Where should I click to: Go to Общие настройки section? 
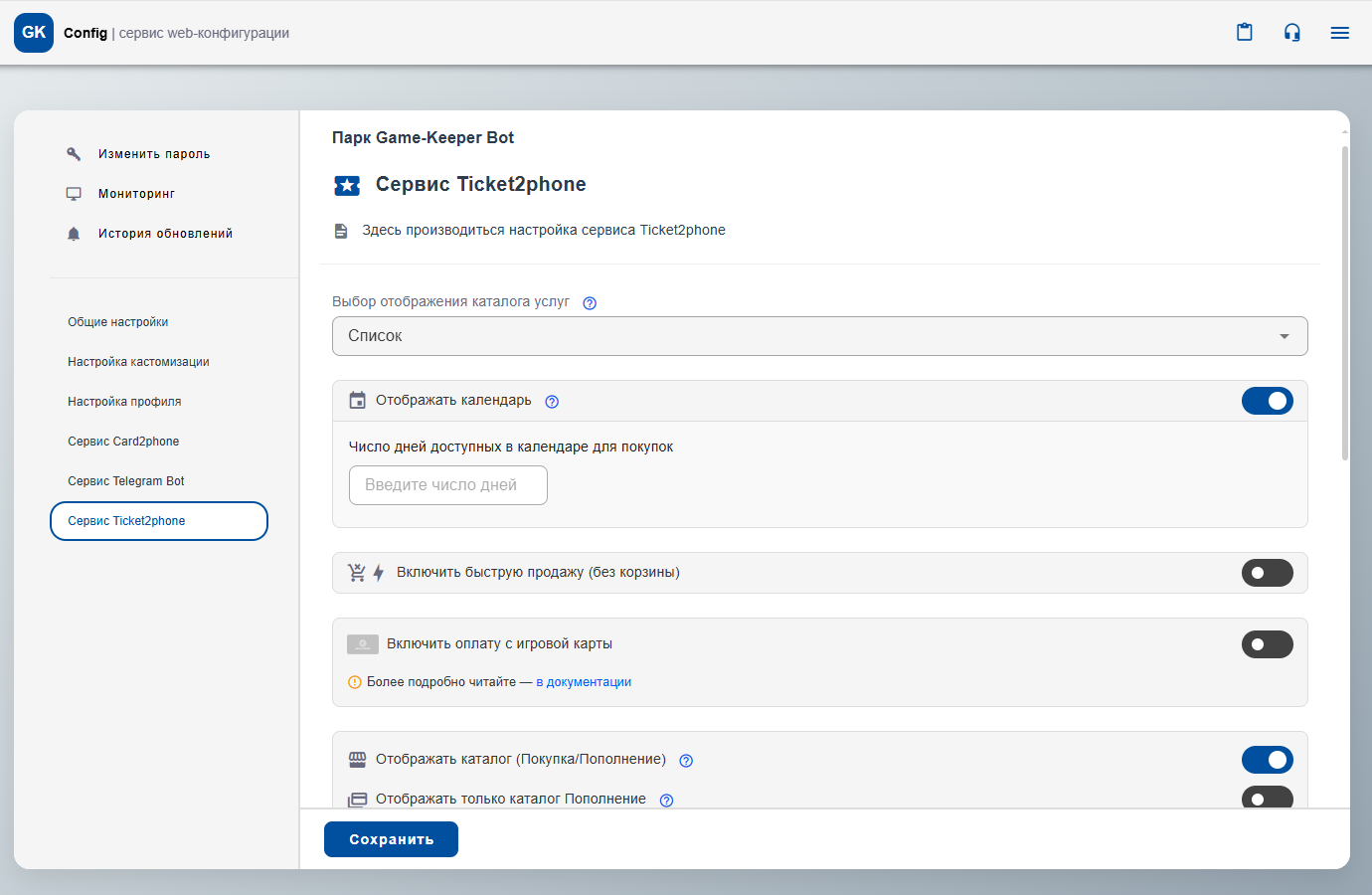pyautogui.click(x=118, y=322)
